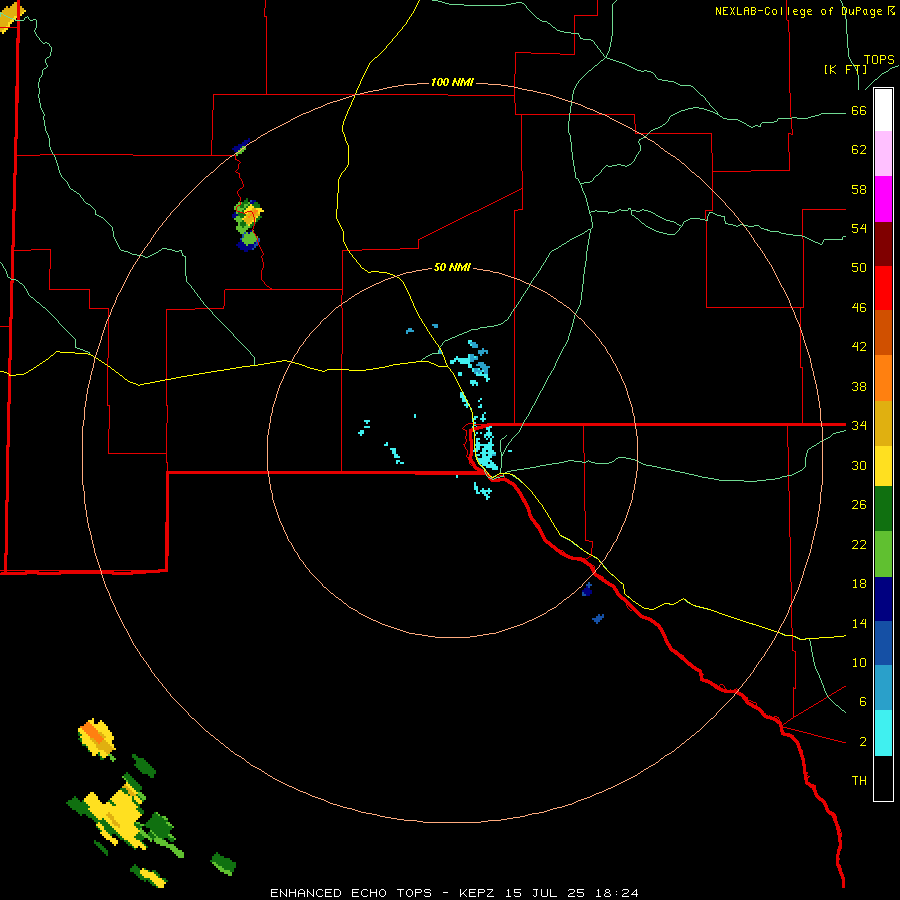
Task: Click the 'TH' threshold legend label
Action: pos(859,781)
